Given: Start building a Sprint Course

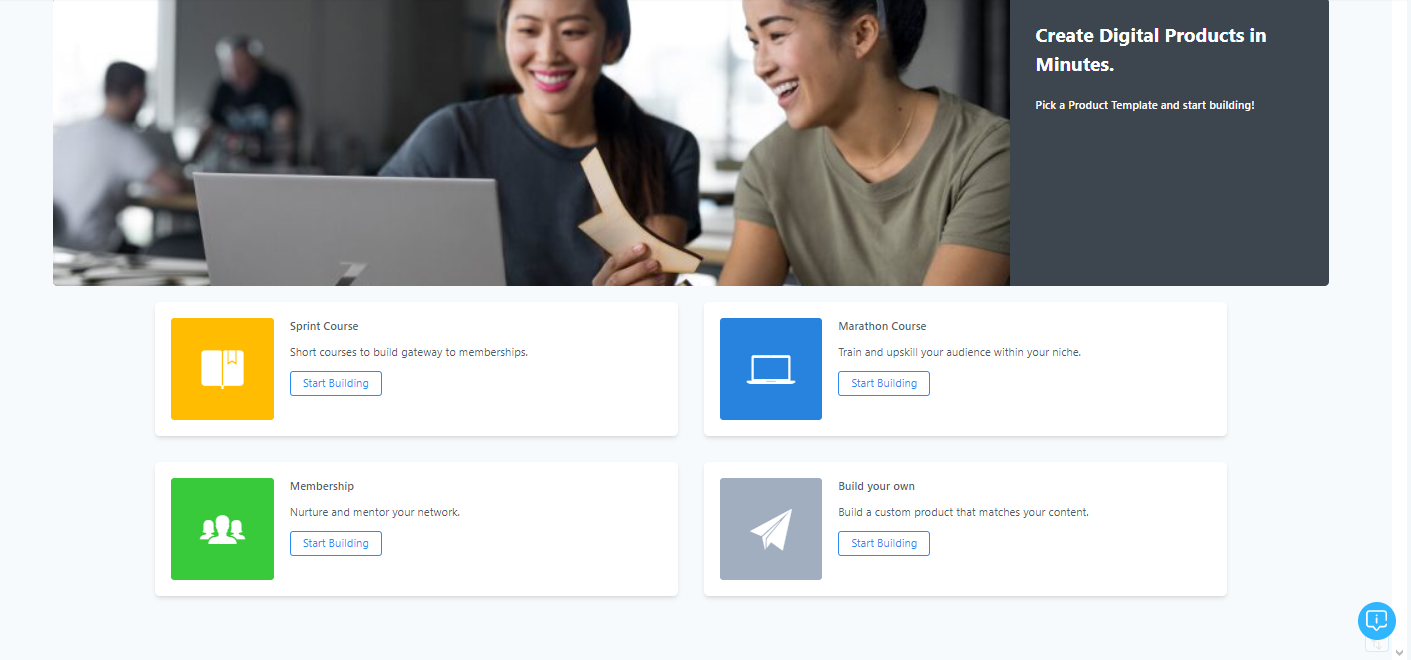Looking at the screenshot, I should [x=336, y=383].
